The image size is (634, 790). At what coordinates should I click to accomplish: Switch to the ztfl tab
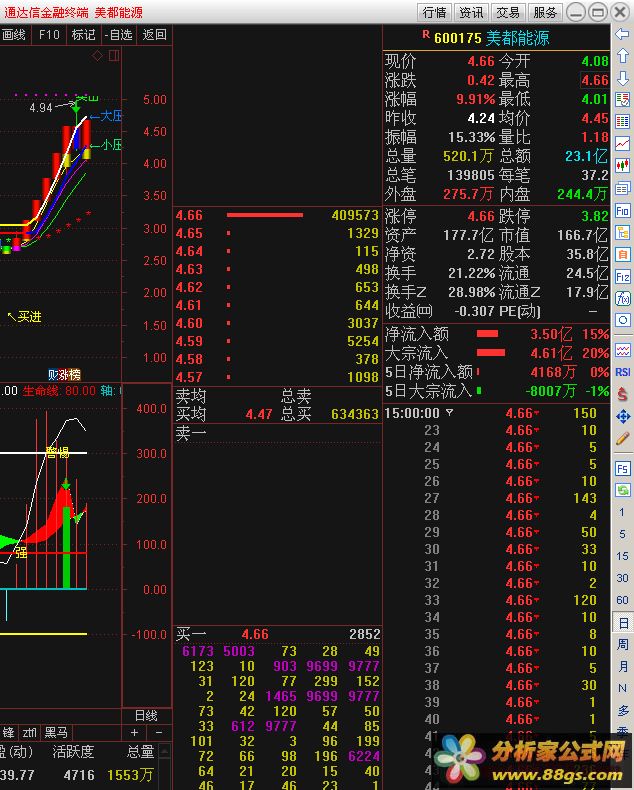click(30, 732)
